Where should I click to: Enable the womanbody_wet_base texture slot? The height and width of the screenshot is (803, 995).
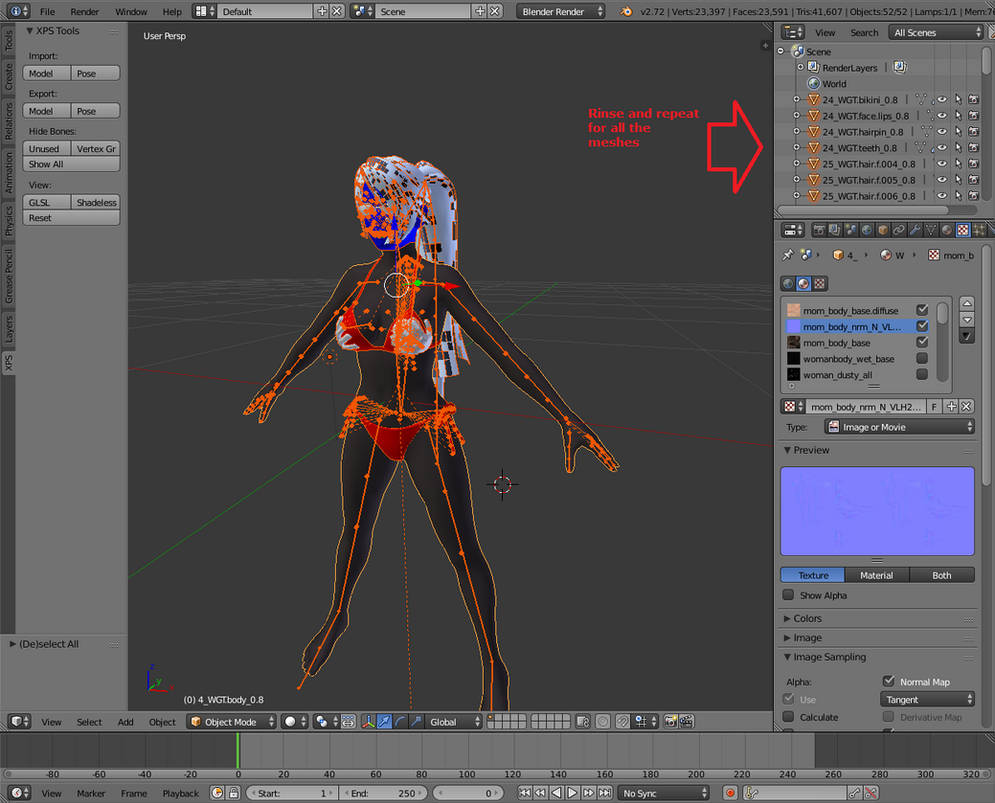point(922,359)
